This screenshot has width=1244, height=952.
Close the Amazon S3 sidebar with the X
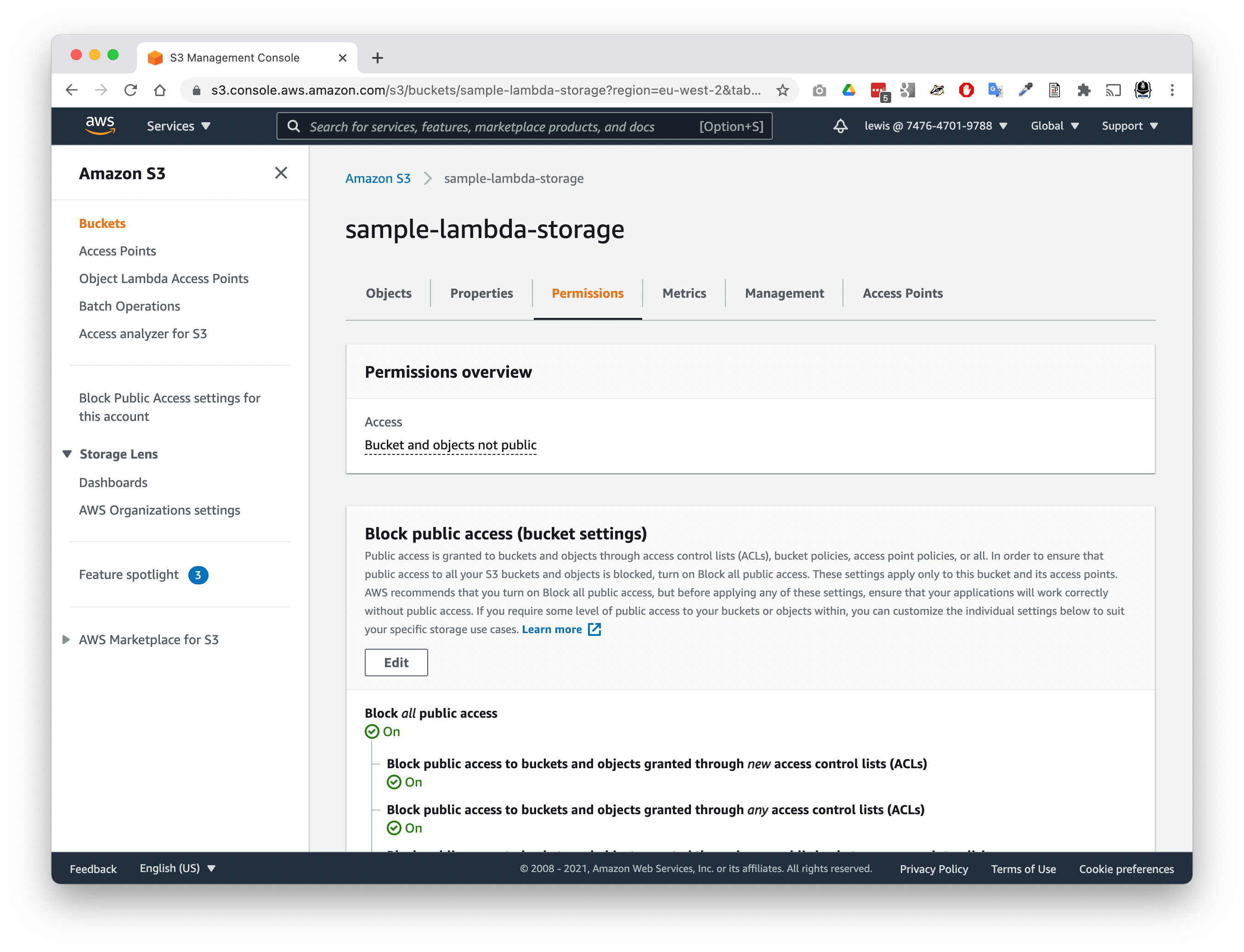click(x=282, y=173)
